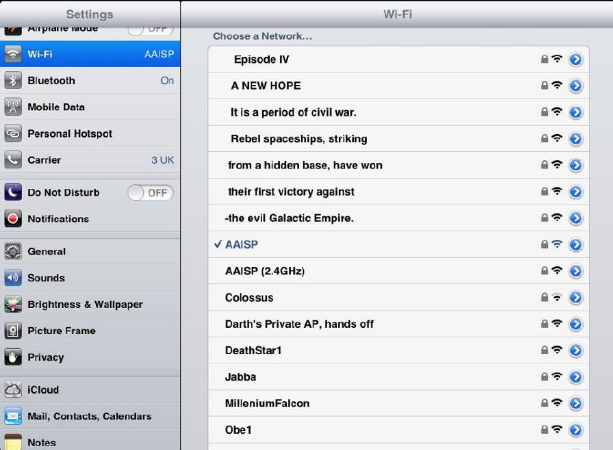
Task: Show details for the AAISP network
Action: tap(575, 244)
